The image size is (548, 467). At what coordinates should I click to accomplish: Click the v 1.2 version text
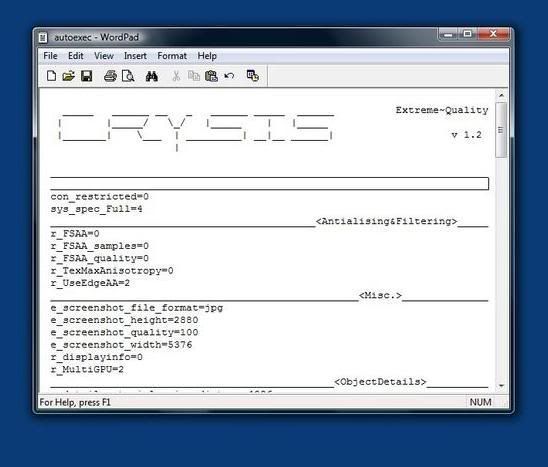[467, 135]
